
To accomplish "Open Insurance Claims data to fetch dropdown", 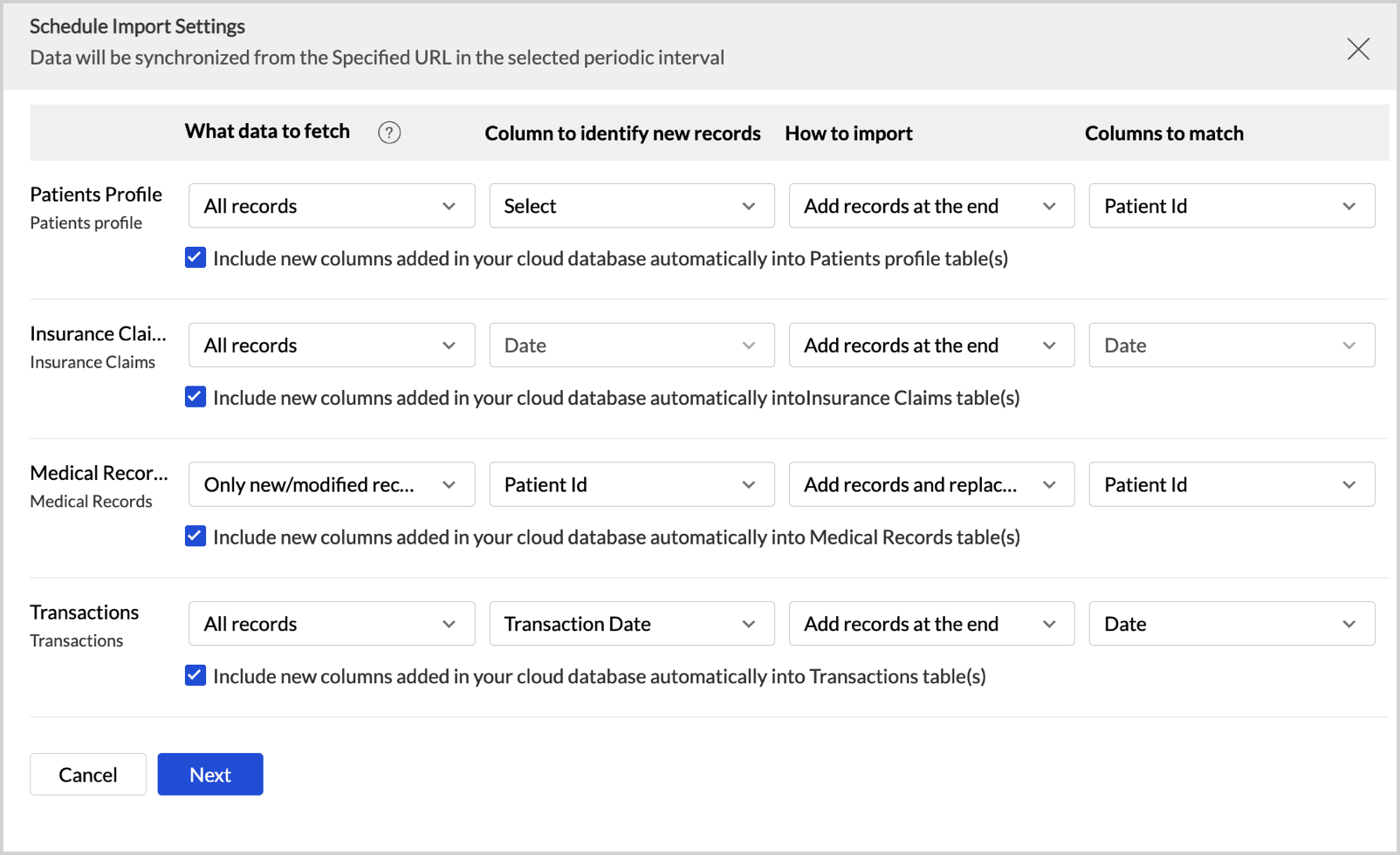I will pyautogui.click(x=332, y=345).
